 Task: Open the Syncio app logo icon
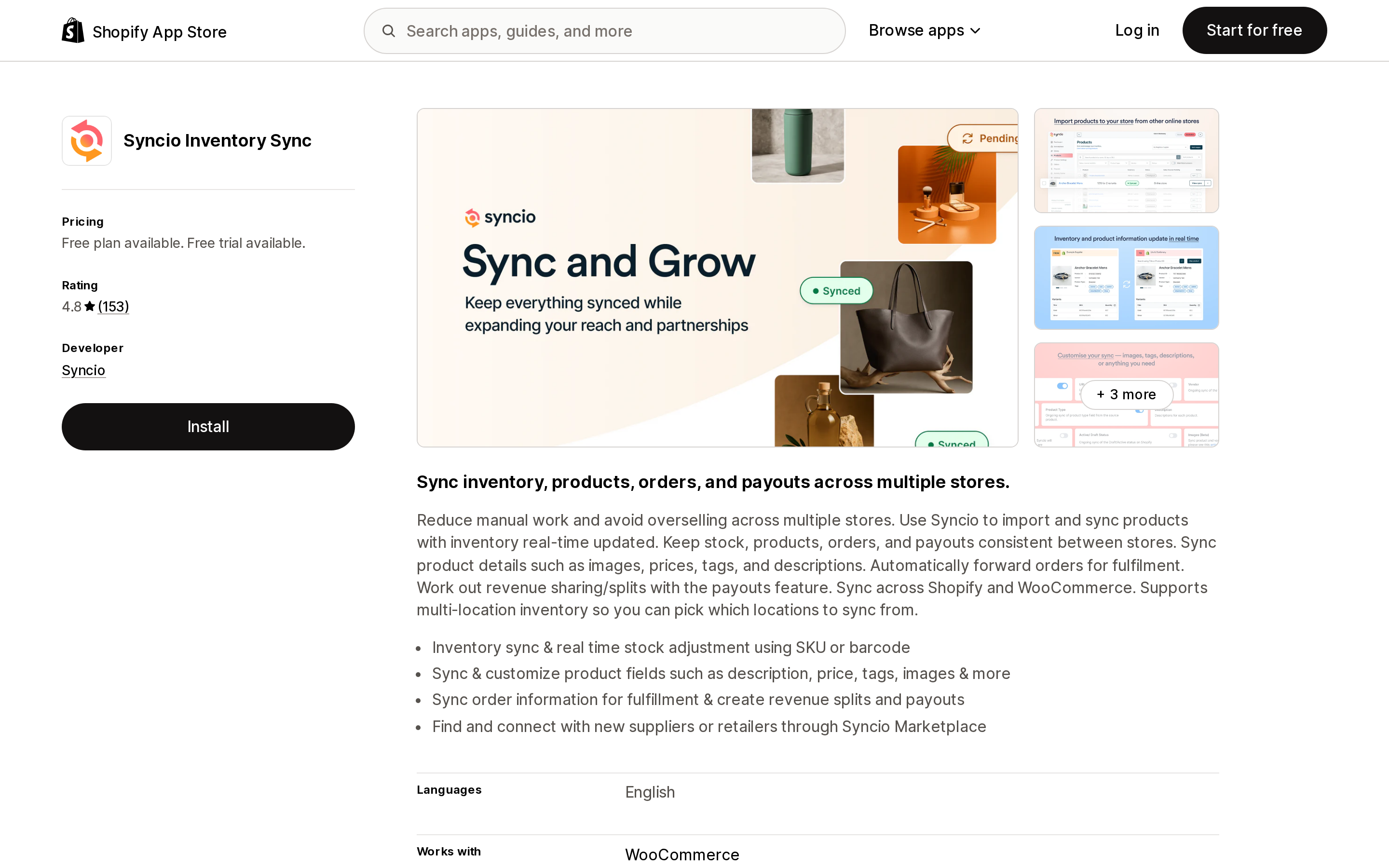[x=87, y=141]
